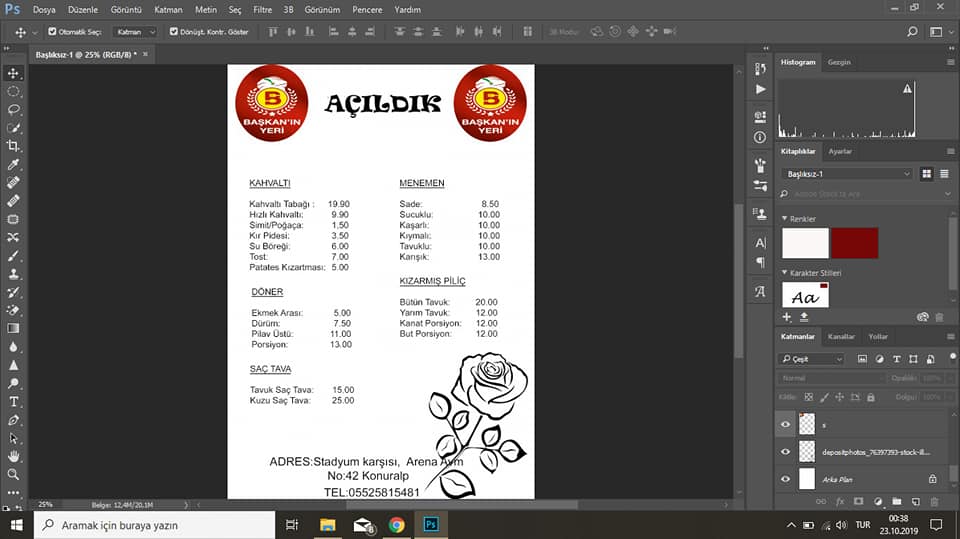The height and width of the screenshot is (539, 960).
Task: Open the Başlıksız-1 library dropdown
Action: tap(847, 174)
